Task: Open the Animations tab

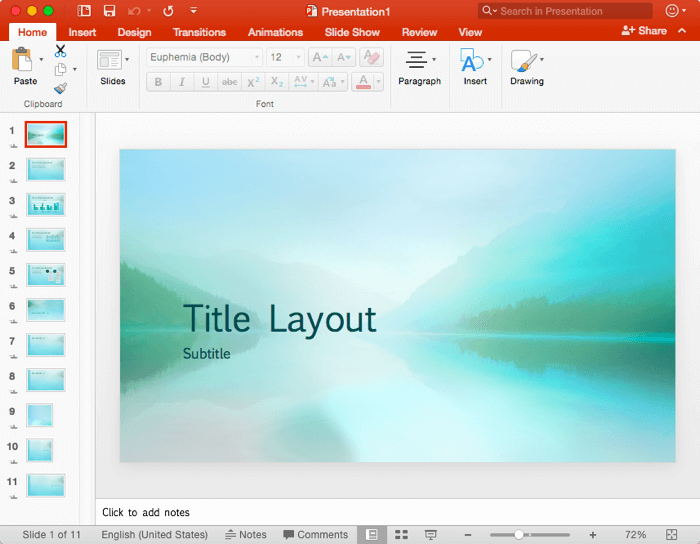Action: (275, 32)
